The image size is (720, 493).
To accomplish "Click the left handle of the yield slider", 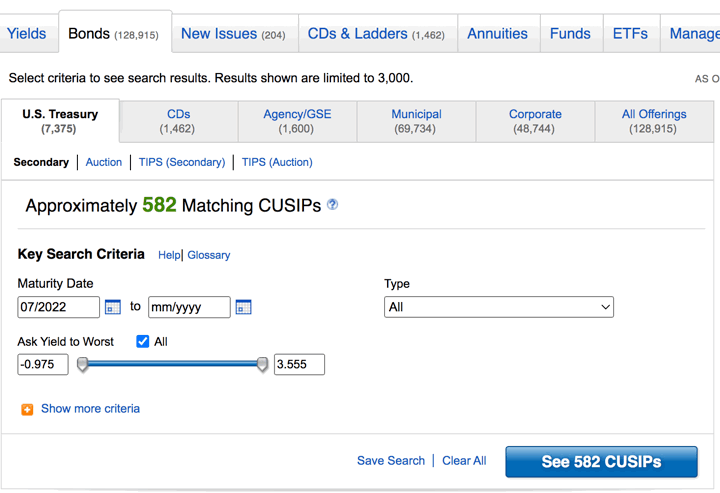I will (x=83, y=365).
